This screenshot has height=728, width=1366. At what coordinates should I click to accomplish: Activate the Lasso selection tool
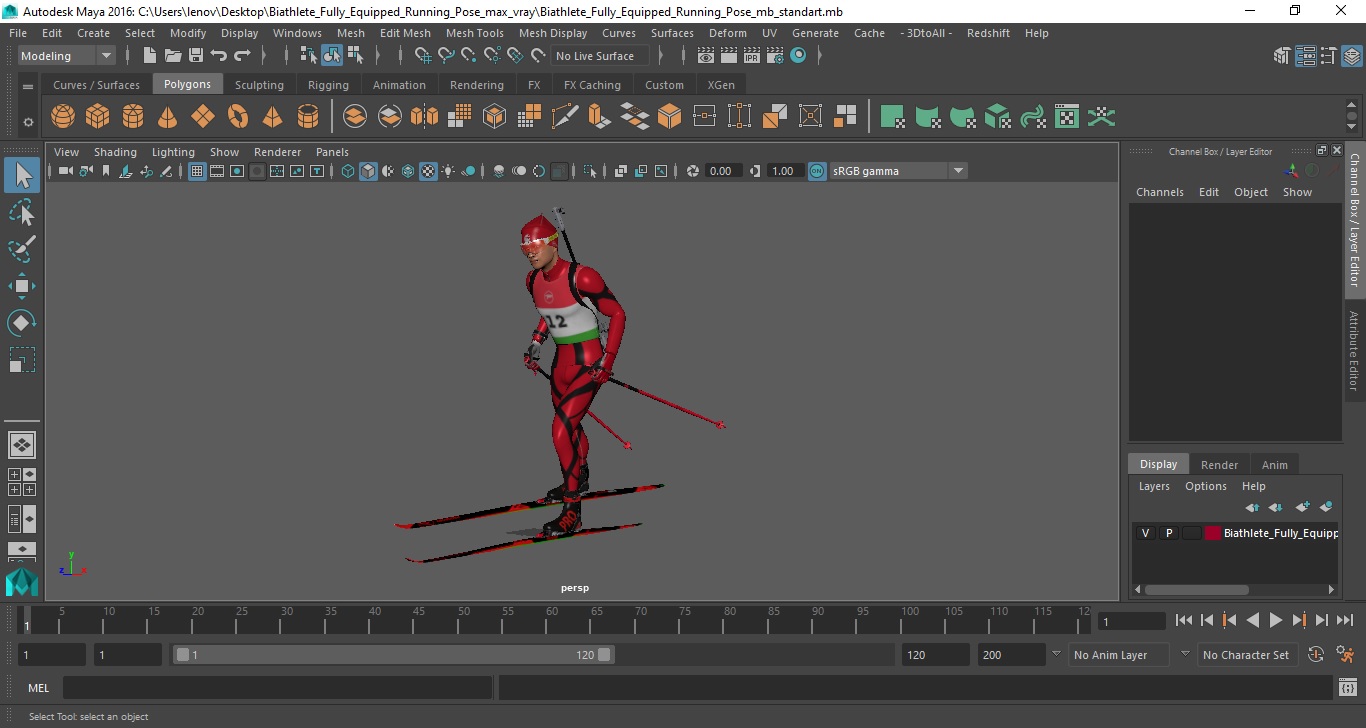pyautogui.click(x=22, y=213)
